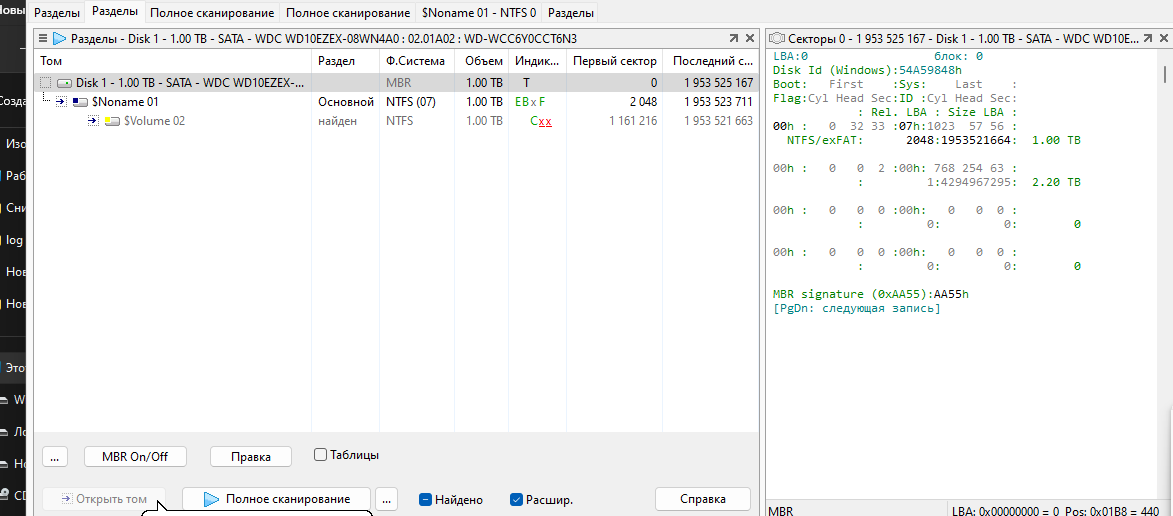Uncheck the Расшир. checkbox
Screen dimensions: 1173x516
(x=516, y=499)
